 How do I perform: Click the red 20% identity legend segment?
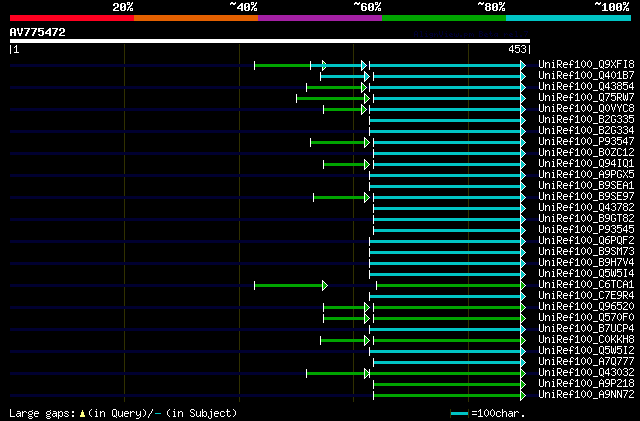(x=72, y=18)
